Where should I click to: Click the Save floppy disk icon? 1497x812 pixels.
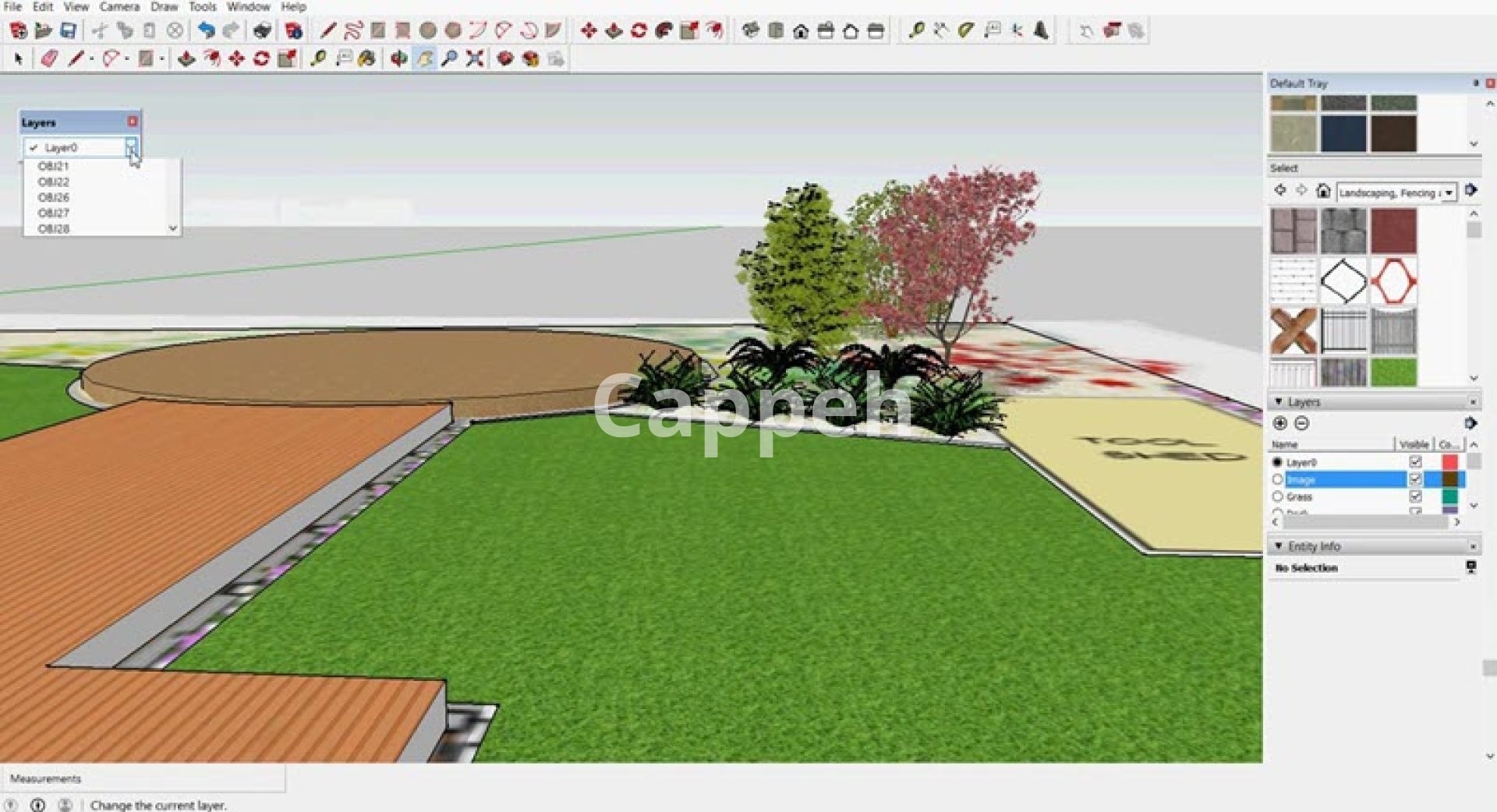[69, 30]
